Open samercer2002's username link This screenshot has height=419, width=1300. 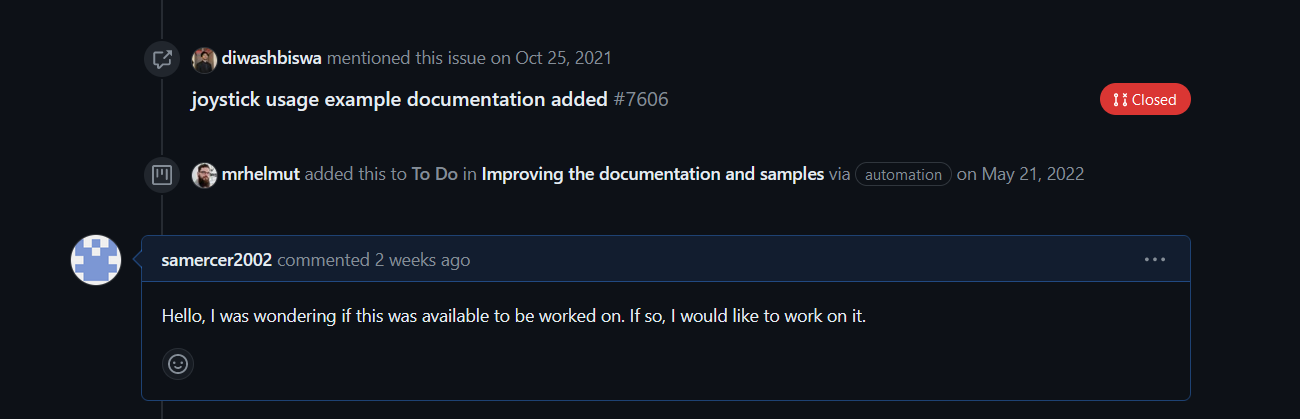[217, 260]
